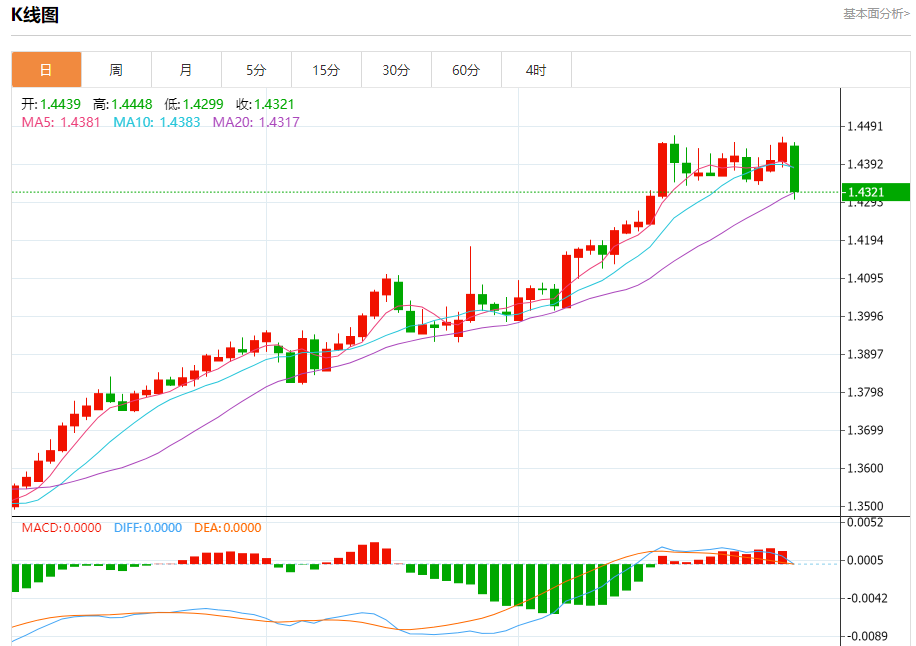Click the MA20: 1.4317 indicator label
The image size is (916, 646).
256,122
